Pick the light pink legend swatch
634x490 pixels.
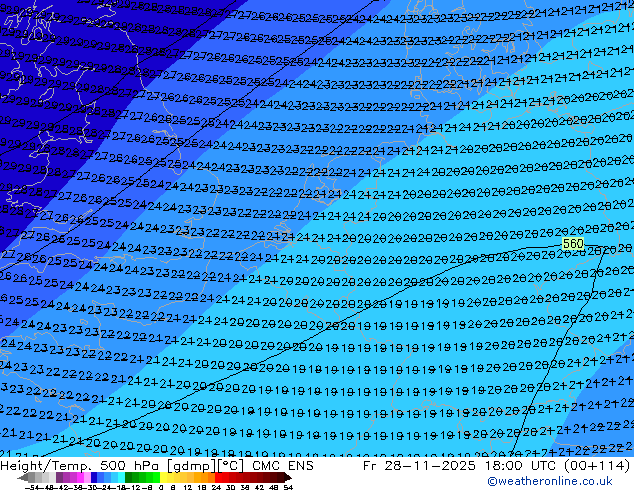(87, 477)
